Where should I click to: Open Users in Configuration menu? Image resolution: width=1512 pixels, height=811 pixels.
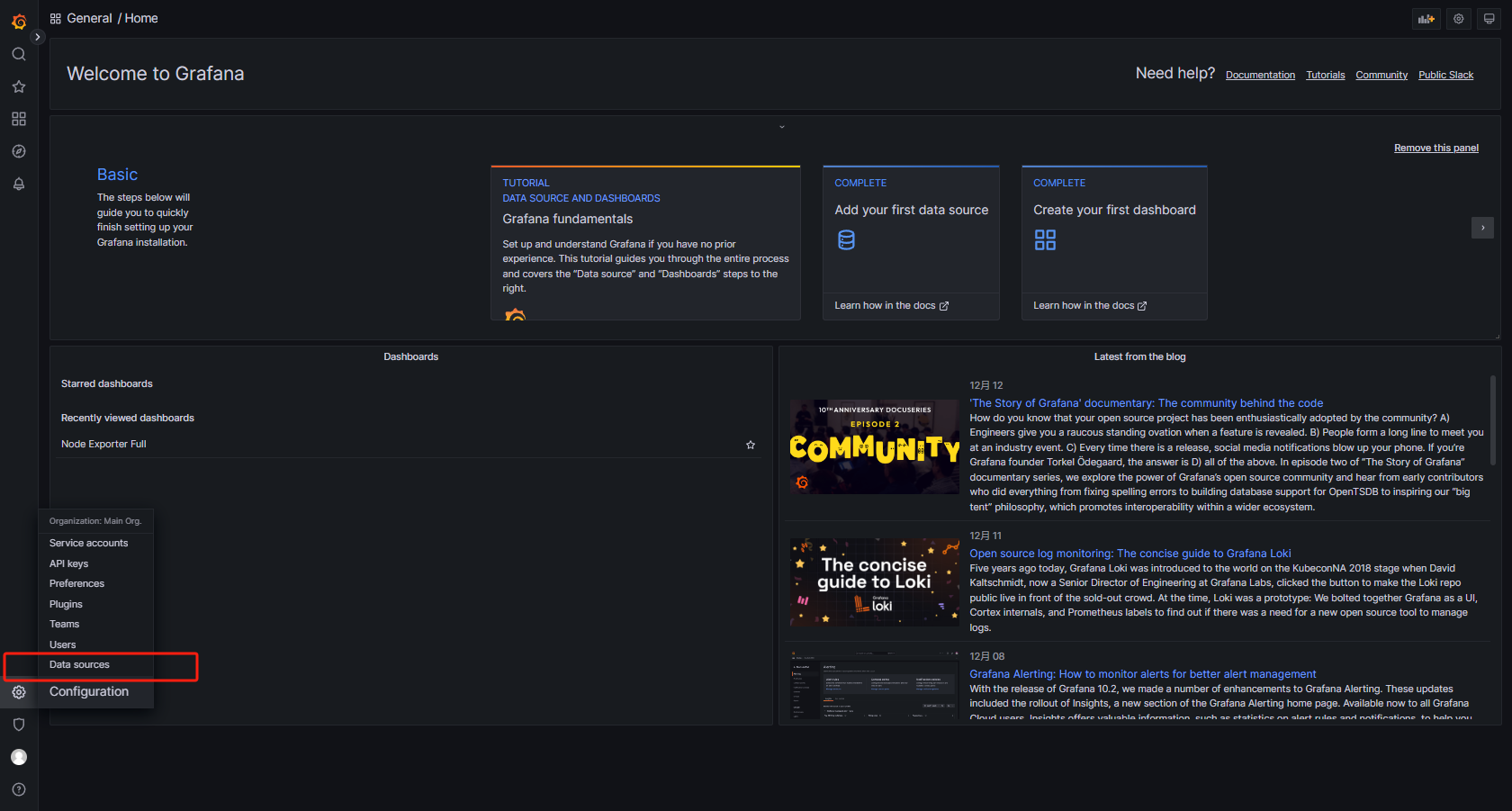[x=63, y=645]
